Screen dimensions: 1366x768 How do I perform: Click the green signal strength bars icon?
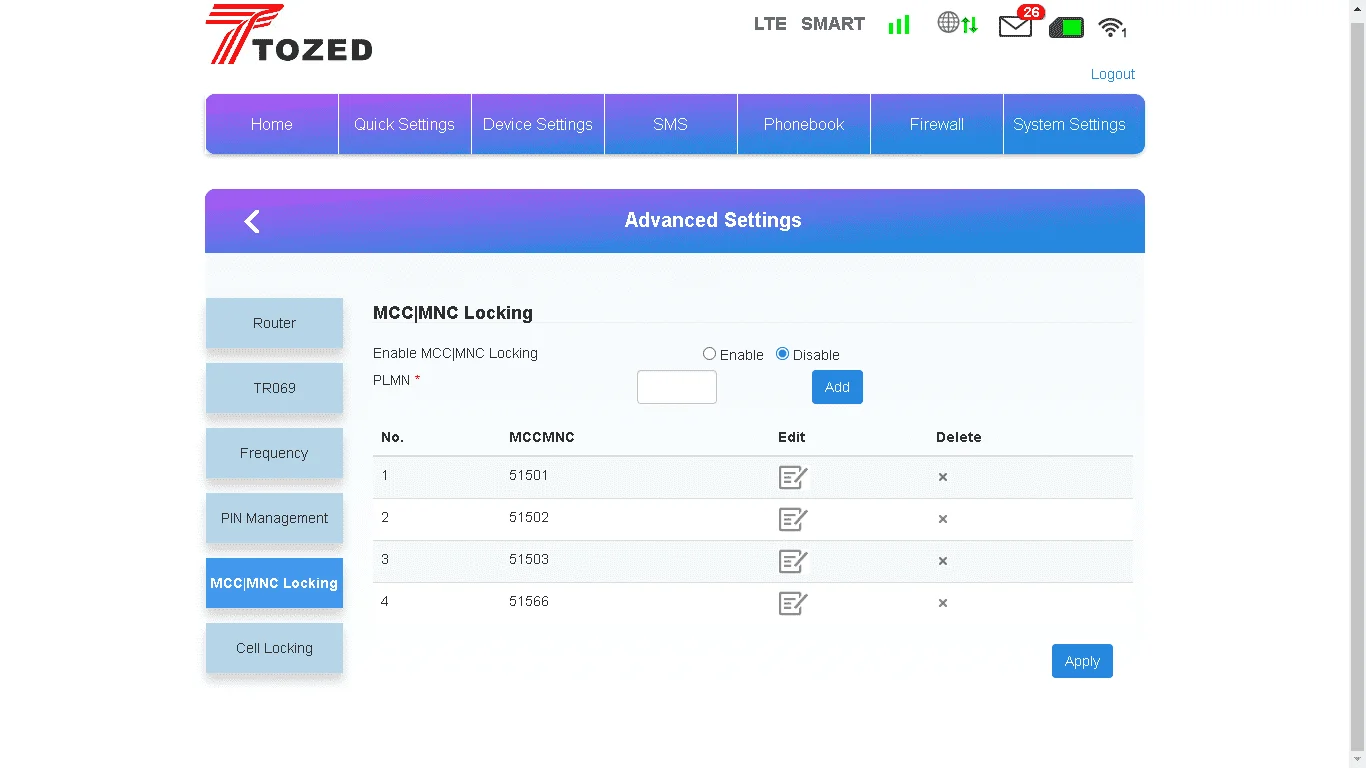[899, 25]
